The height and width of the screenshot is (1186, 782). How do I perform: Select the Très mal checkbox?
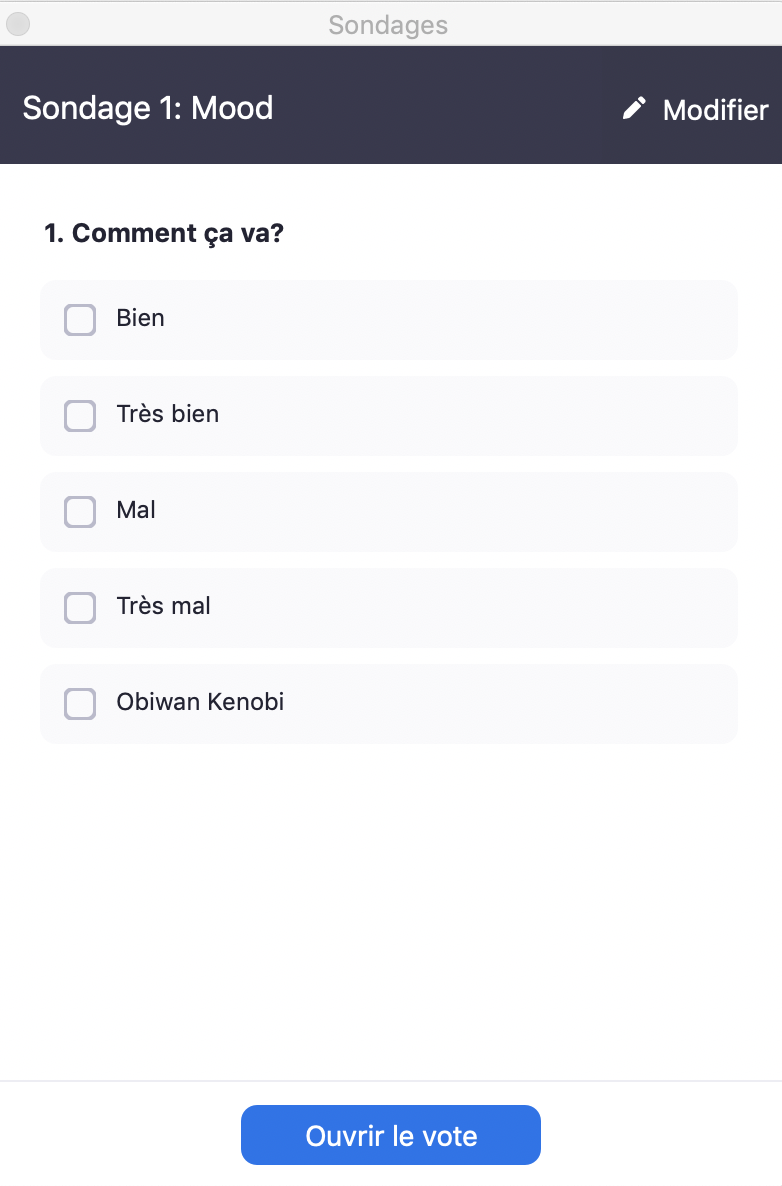[x=80, y=608]
